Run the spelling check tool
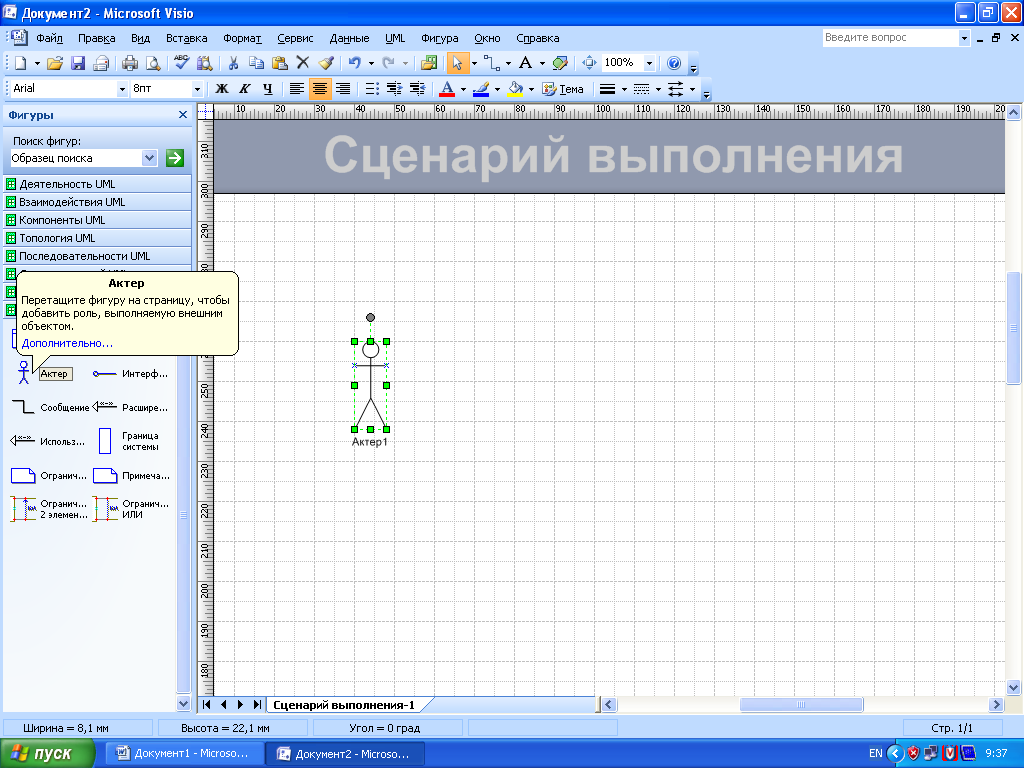This screenshot has height=768, width=1024. point(182,63)
